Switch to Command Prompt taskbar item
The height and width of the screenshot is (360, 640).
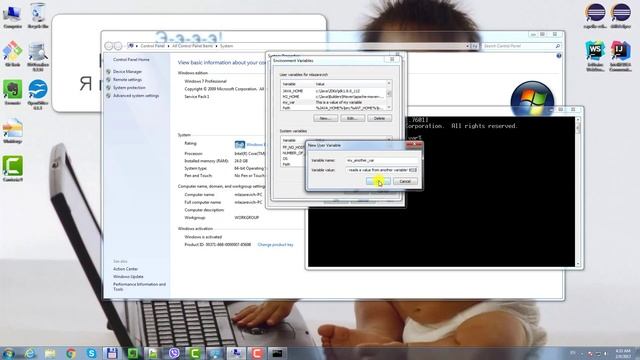[278, 353]
